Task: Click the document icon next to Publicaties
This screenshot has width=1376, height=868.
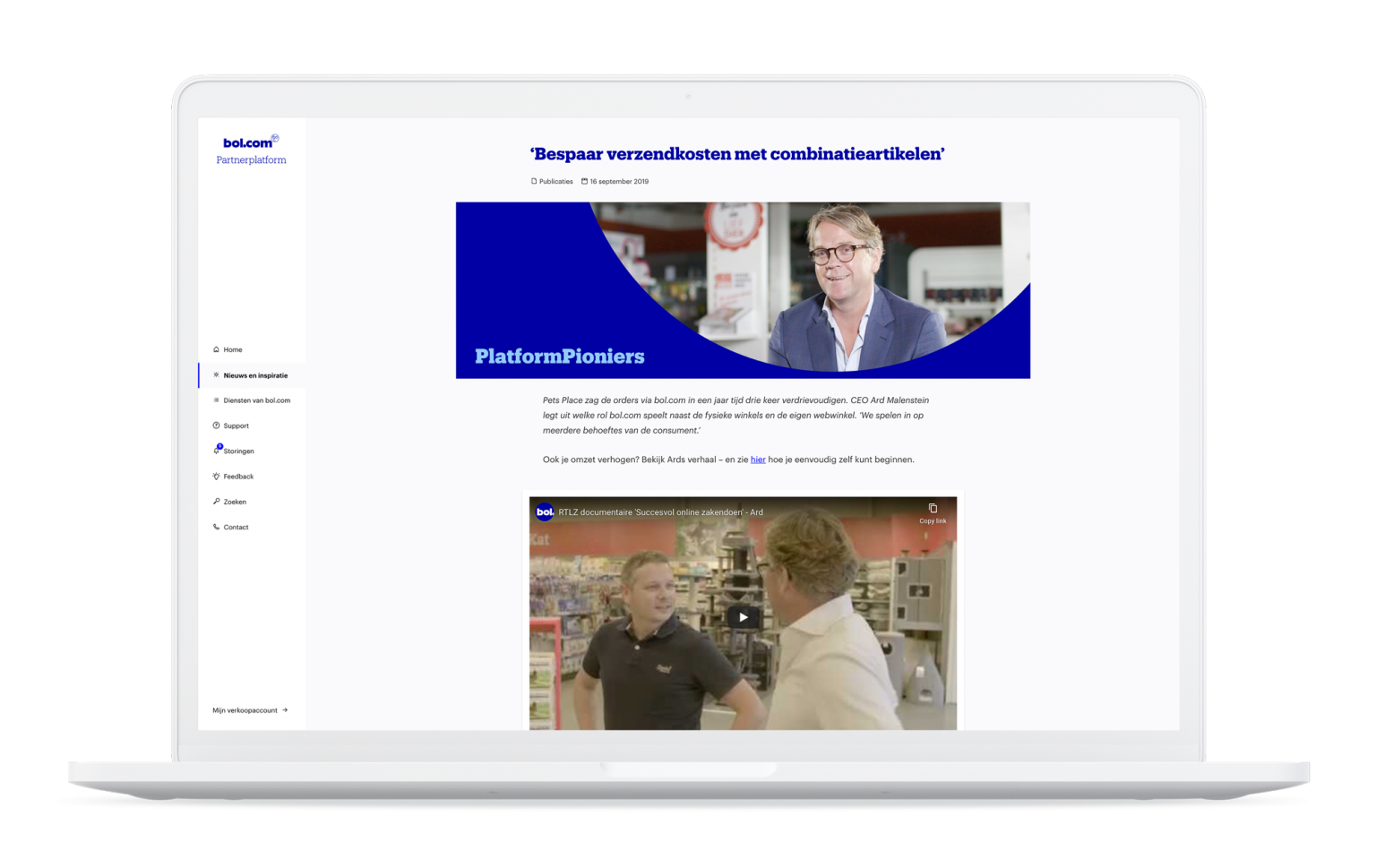Action: coord(533,181)
